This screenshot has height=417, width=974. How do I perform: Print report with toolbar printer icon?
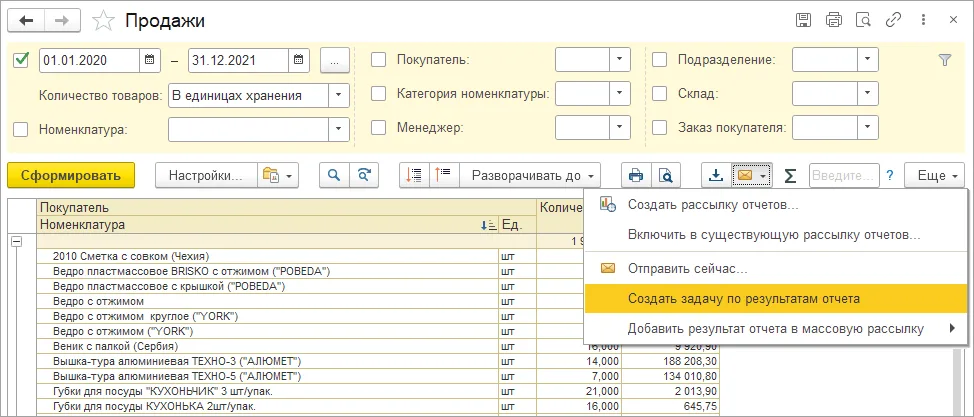point(636,175)
